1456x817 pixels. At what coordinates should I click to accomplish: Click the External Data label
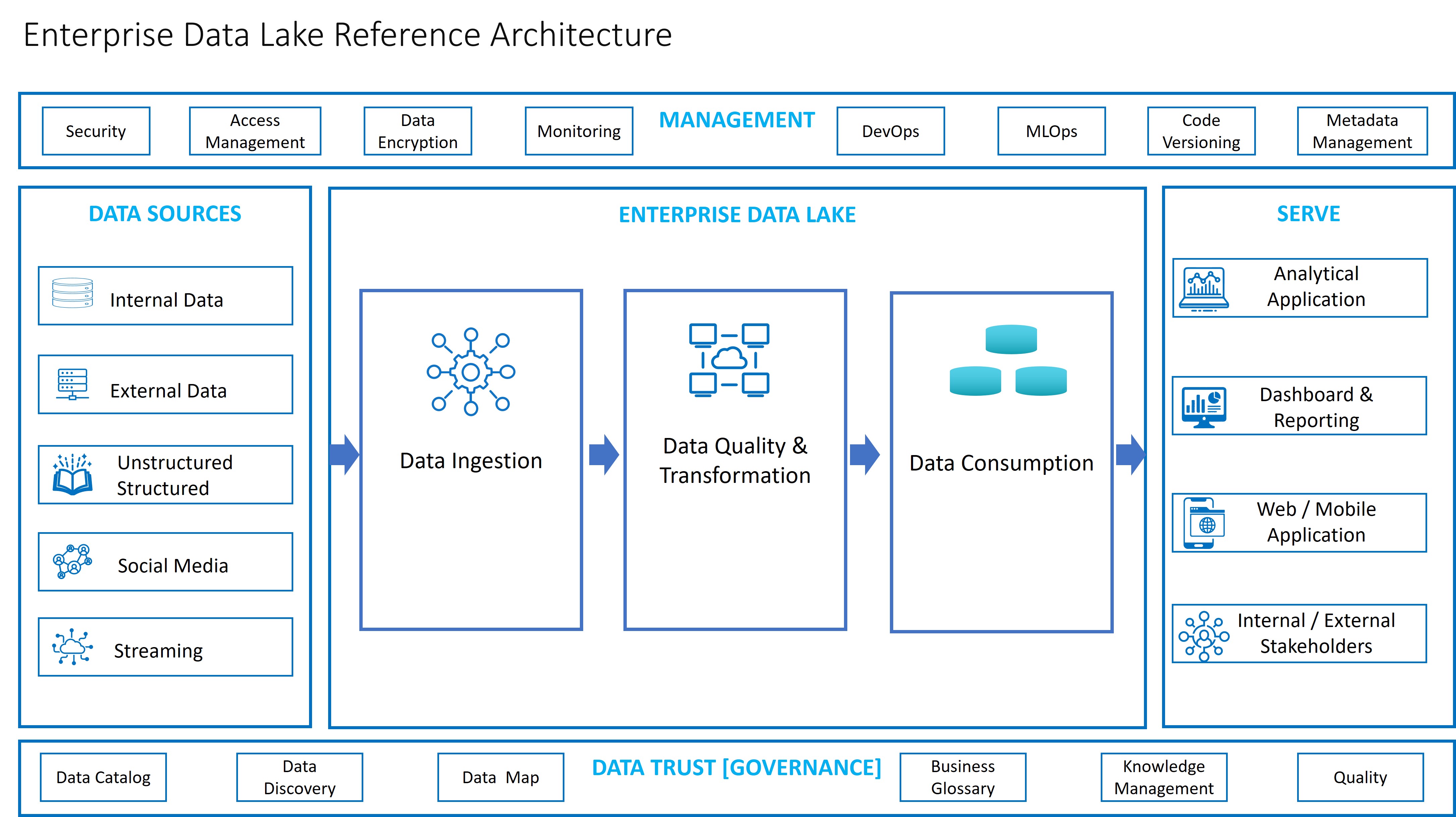[169, 391]
